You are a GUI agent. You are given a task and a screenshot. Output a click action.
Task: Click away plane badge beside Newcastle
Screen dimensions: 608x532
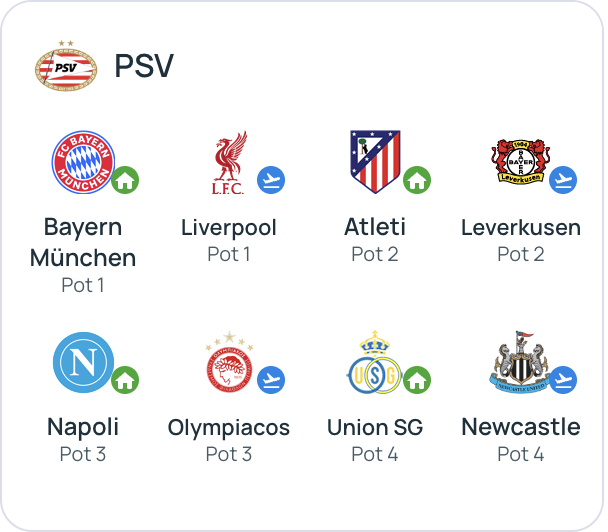(563, 380)
